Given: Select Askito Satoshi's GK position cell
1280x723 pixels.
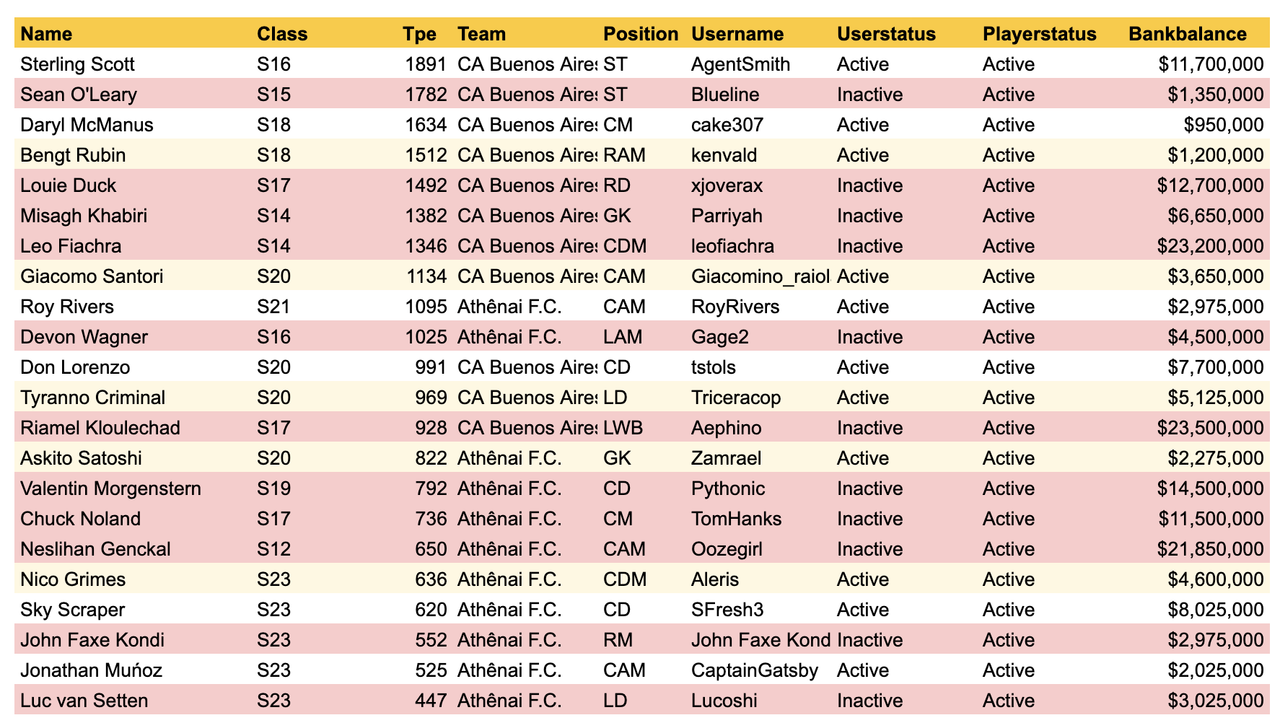Looking at the screenshot, I should (642, 458).
